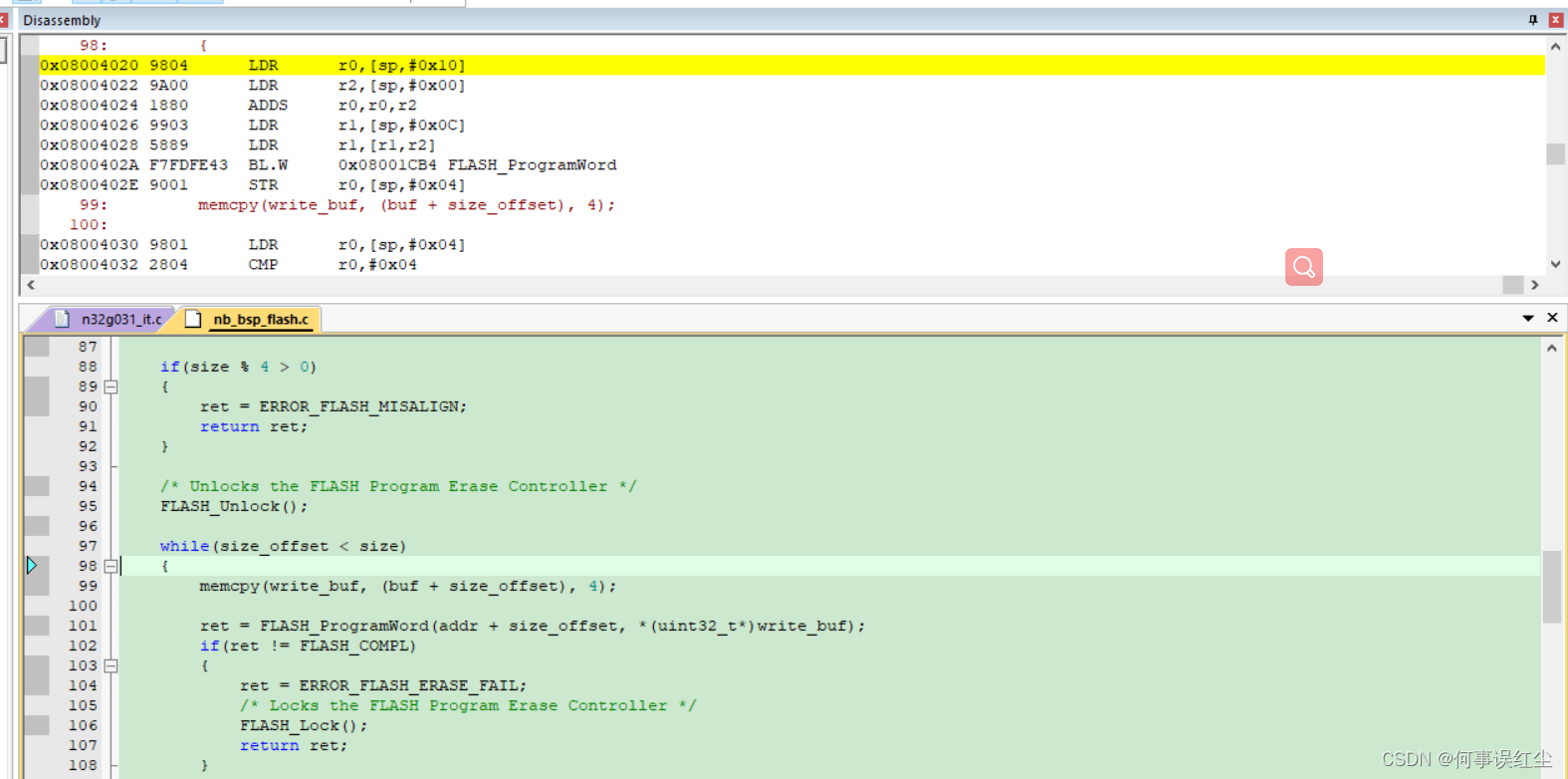Close the Disassembly panel
1568x779 pixels.
pos(1555,20)
